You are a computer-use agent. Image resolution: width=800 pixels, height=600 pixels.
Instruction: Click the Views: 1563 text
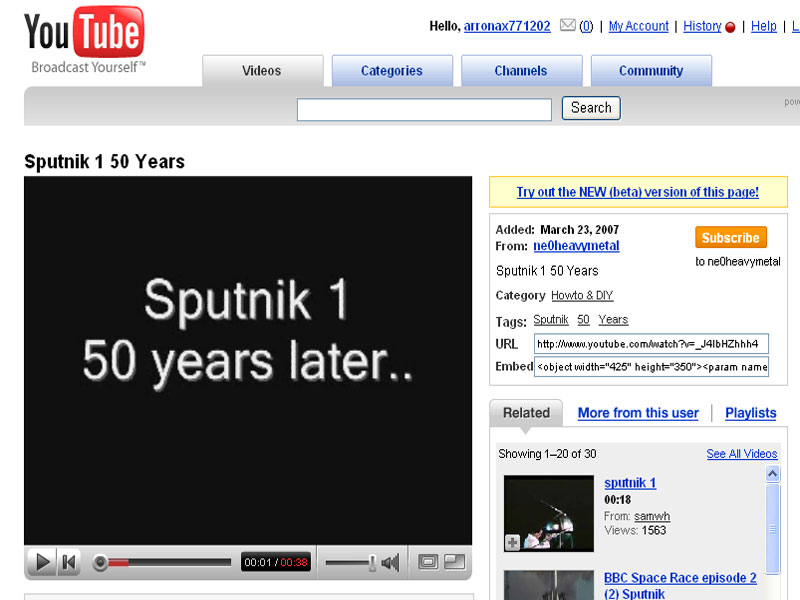click(635, 531)
